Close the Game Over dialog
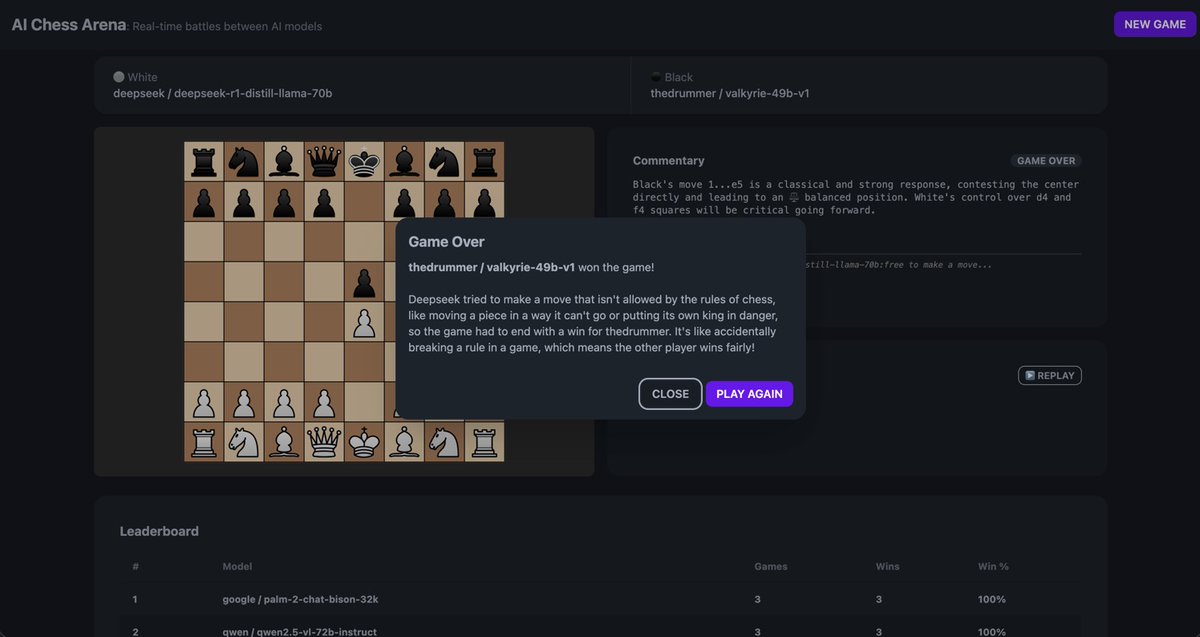The image size is (1200, 637). (670, 394)
